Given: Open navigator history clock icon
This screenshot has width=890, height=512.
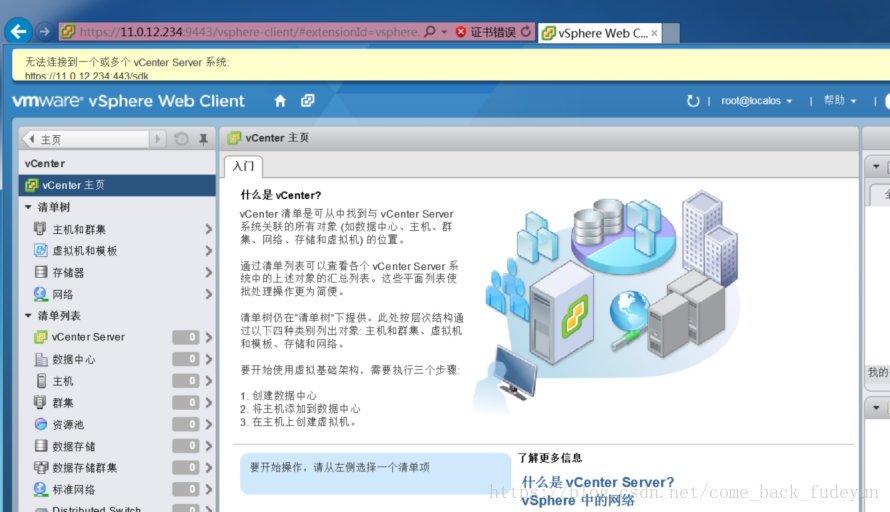Looking at the screenshot, I should click(181, 139).
